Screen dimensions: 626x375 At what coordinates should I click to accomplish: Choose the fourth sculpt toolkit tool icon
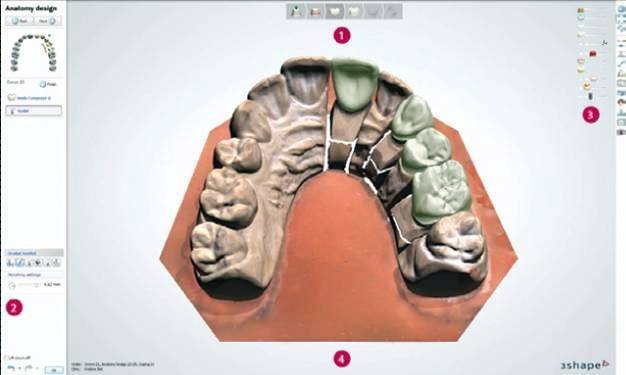click(x=38, y=262)
